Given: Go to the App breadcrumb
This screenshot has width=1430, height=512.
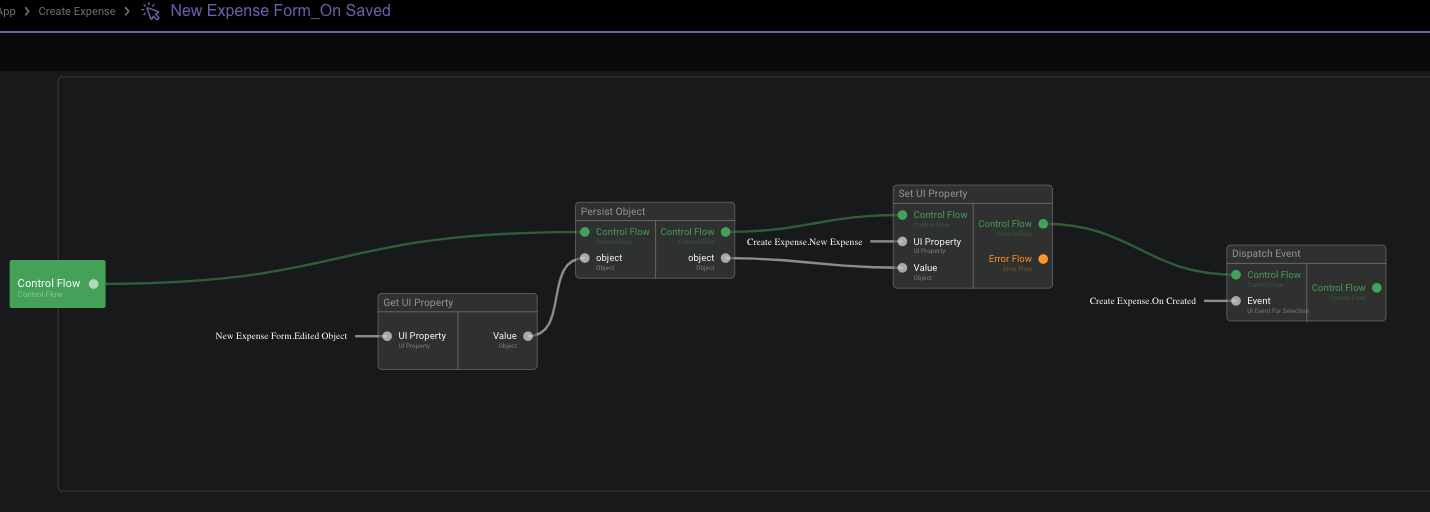Looking at the screenshot, I should [x=8, y=11].
